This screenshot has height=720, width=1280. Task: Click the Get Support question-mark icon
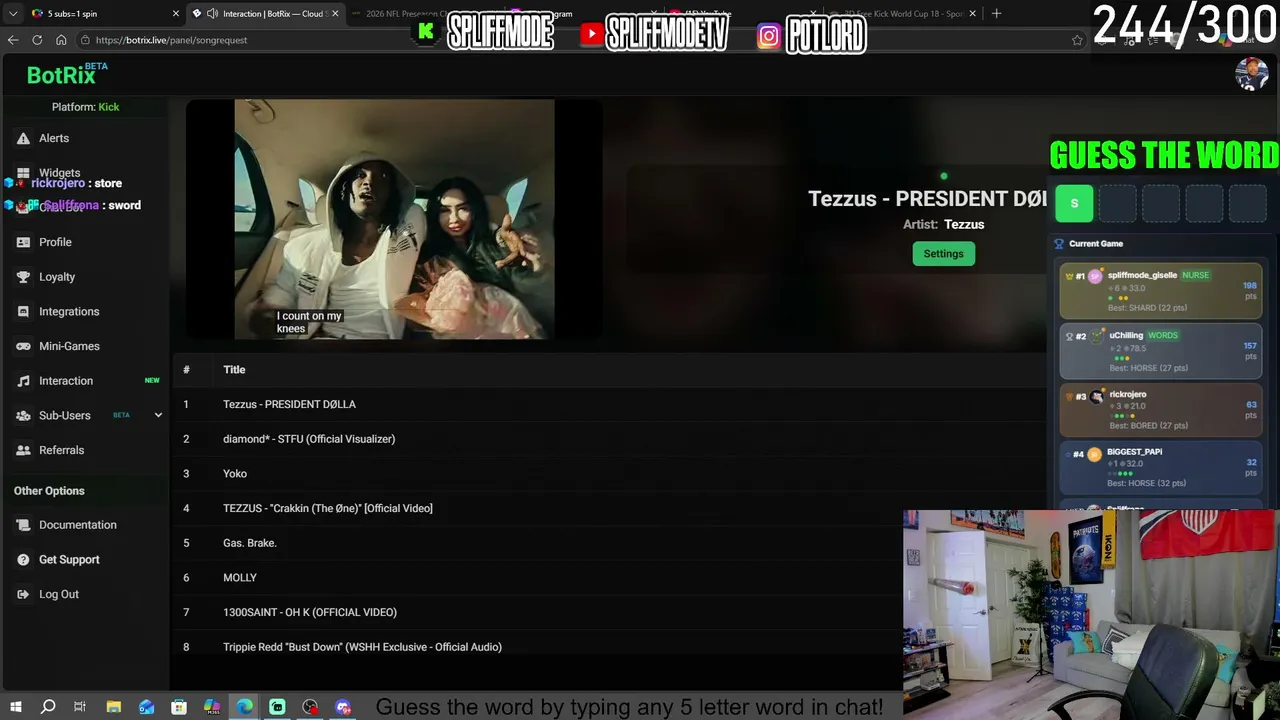(23, 560)
